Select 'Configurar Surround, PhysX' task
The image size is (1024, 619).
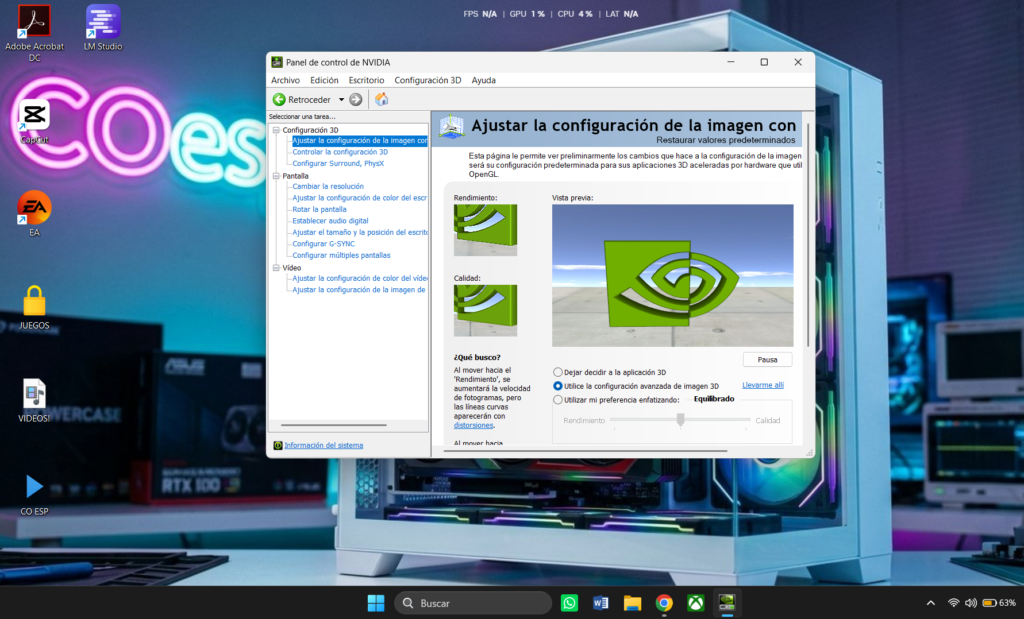coord(338,164)
